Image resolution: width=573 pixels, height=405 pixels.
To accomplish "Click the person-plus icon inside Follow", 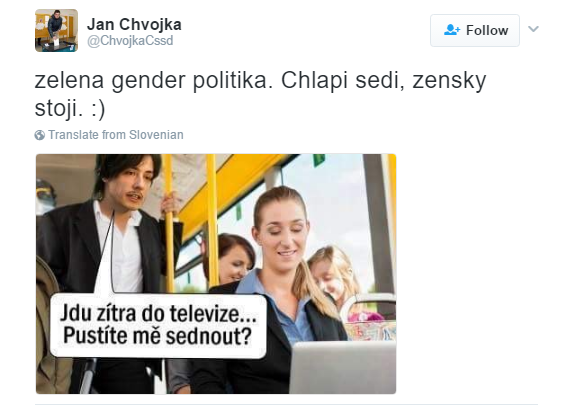I will [x=452, y=30].
